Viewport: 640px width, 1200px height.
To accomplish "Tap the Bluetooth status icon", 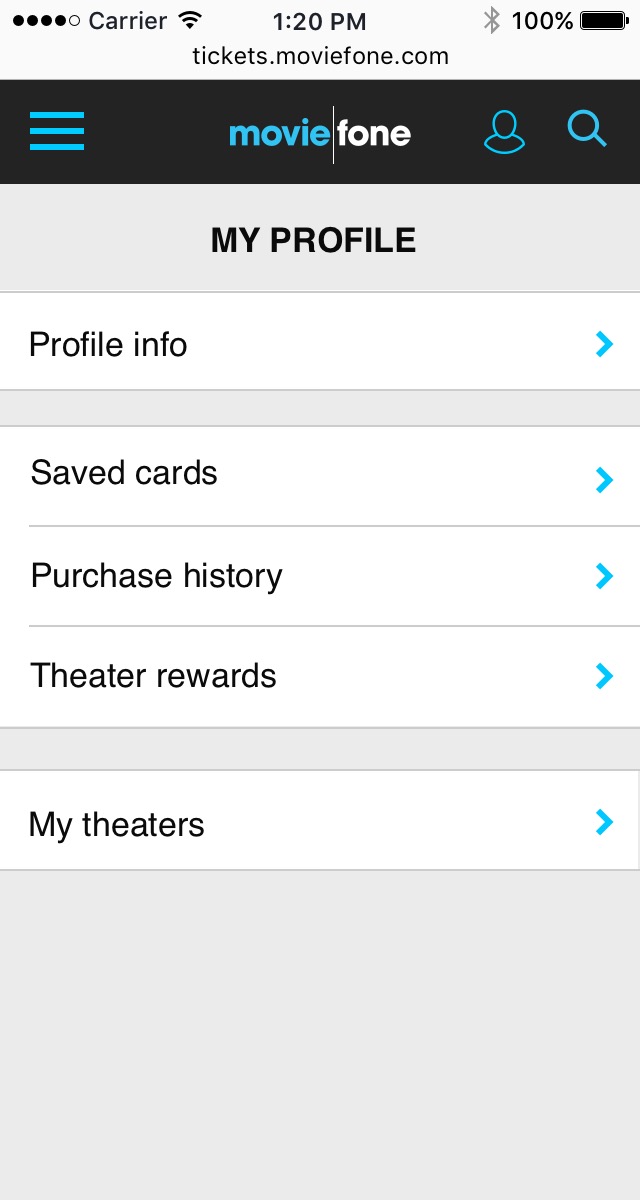I will tap(491, 20).
